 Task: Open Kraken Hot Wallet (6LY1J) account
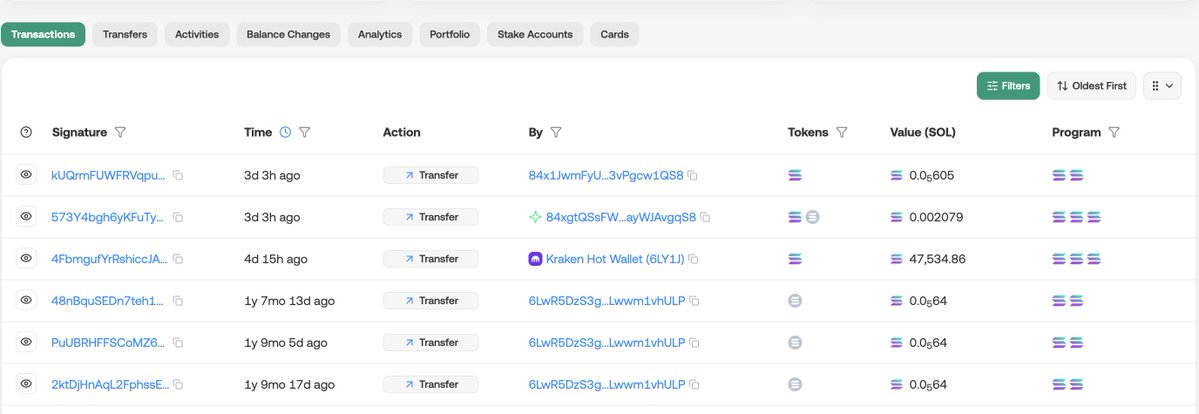pos(616,259)
